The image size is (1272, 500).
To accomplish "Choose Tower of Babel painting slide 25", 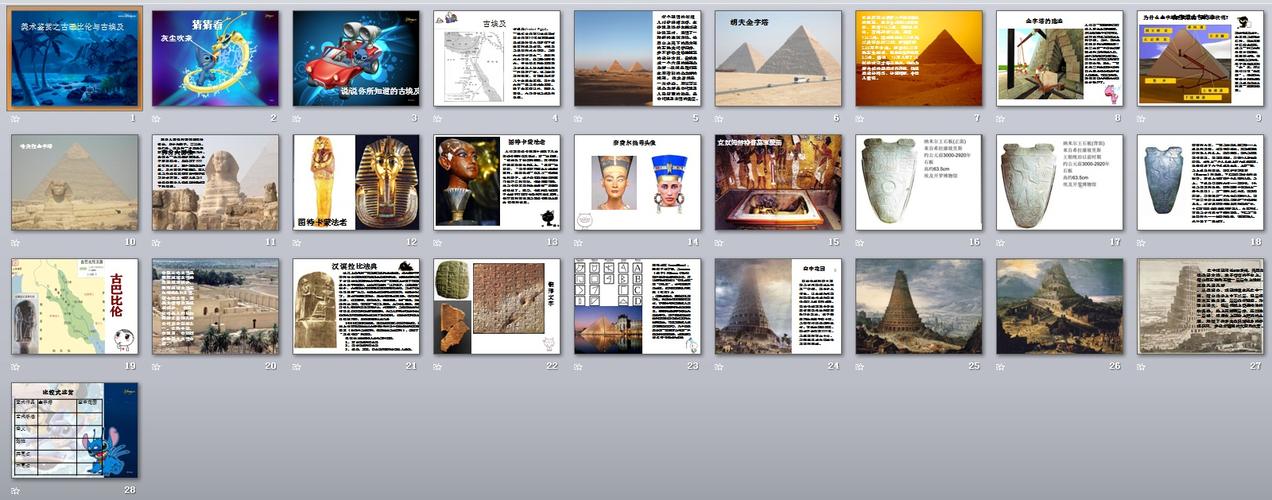I will [x=919, y=306].
